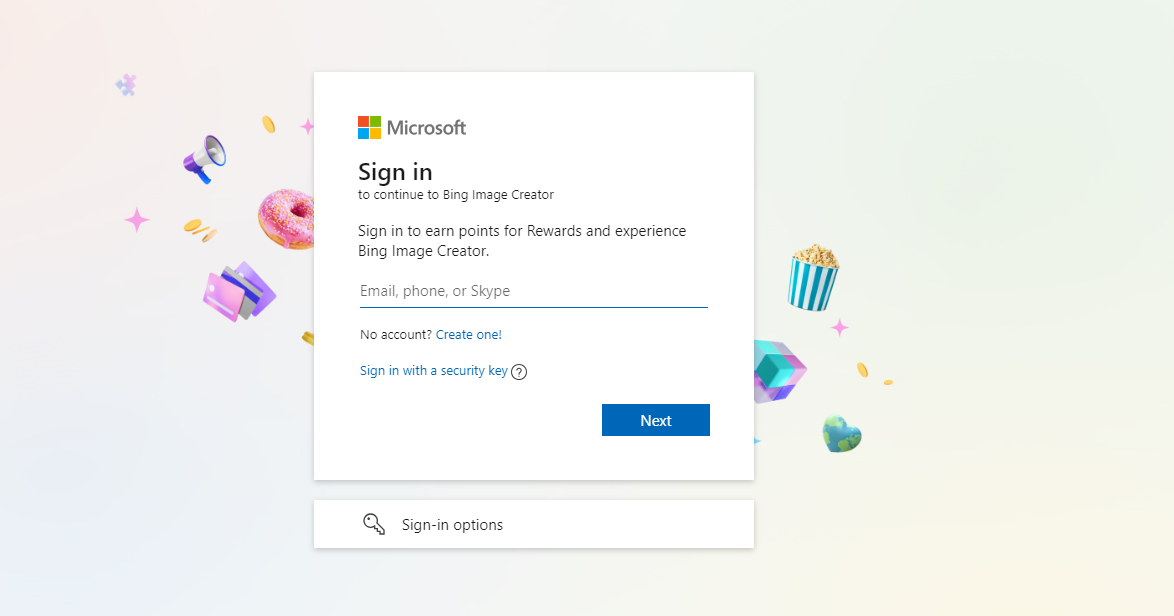Click the 'Sign in to earn points' description
Viewport: 1174px width, 616px height.
522,241
